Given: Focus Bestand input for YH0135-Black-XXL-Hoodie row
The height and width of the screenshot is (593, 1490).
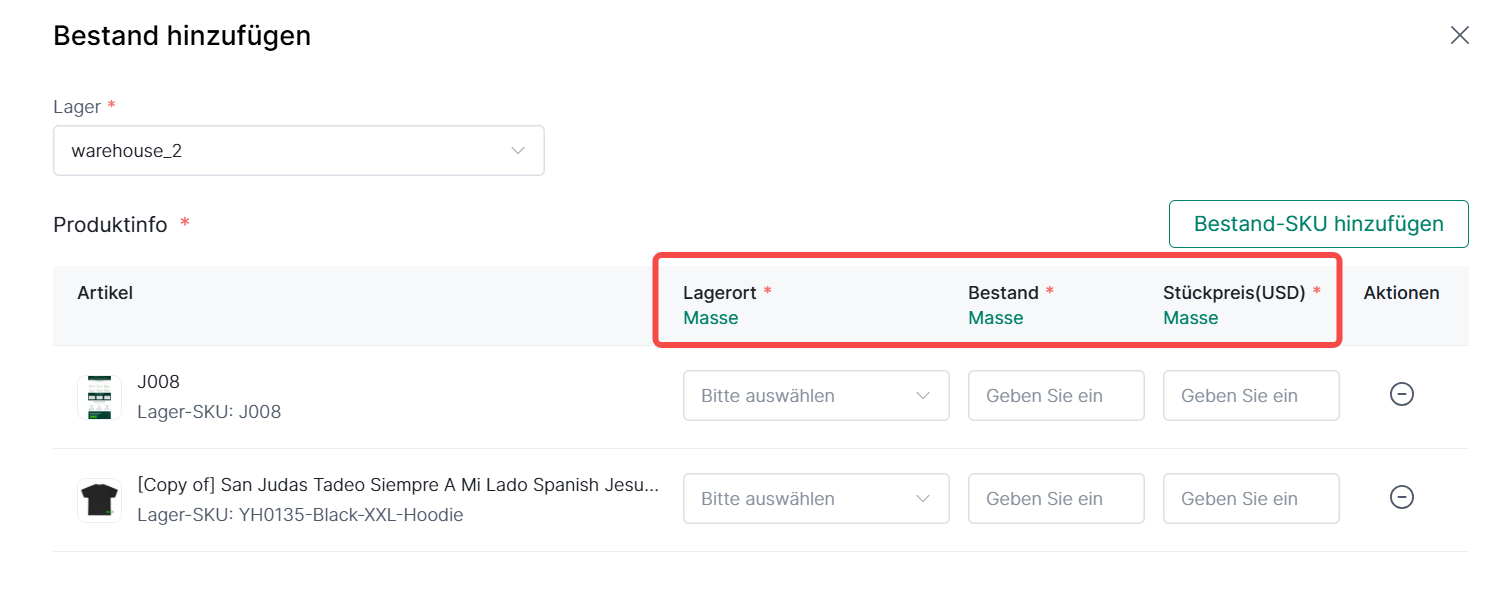Looking at the screenshot, I should coord(1055,499).
